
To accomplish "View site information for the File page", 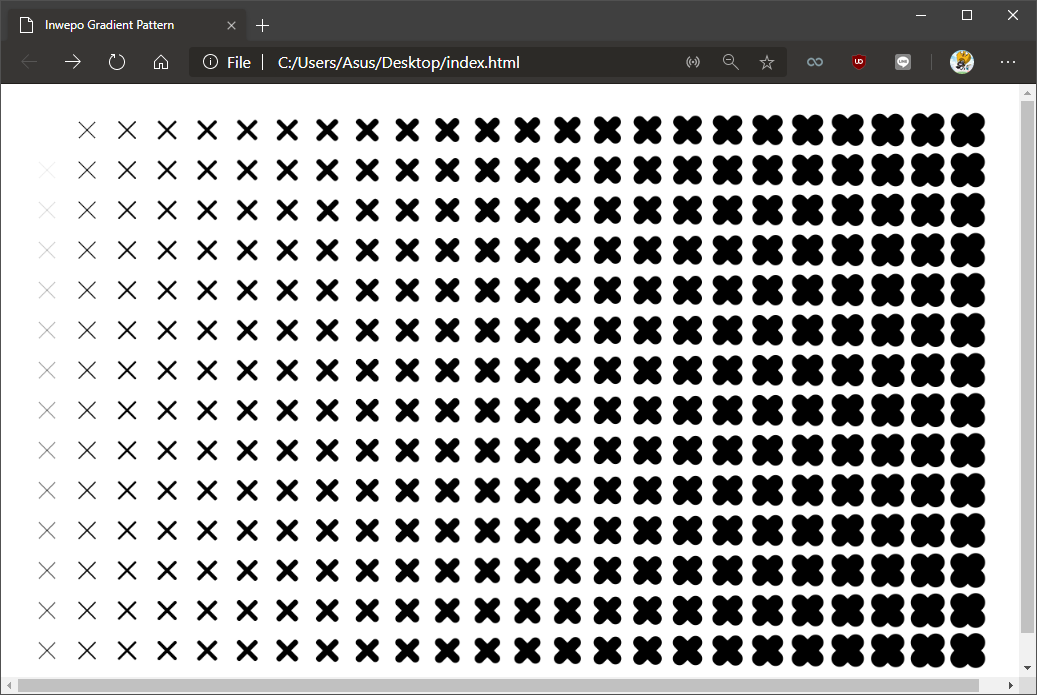I will tap(212, 61).
